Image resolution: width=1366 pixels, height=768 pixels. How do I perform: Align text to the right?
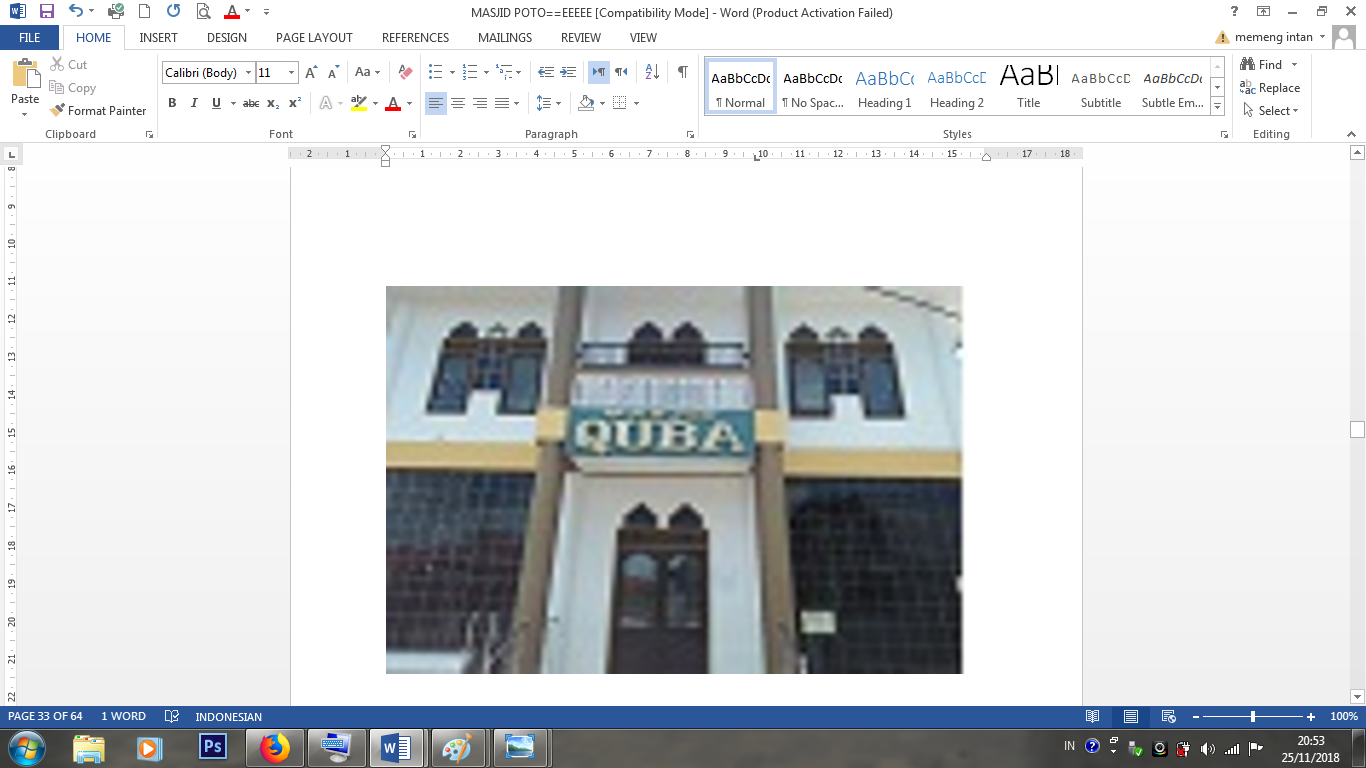tap(480, 103)
